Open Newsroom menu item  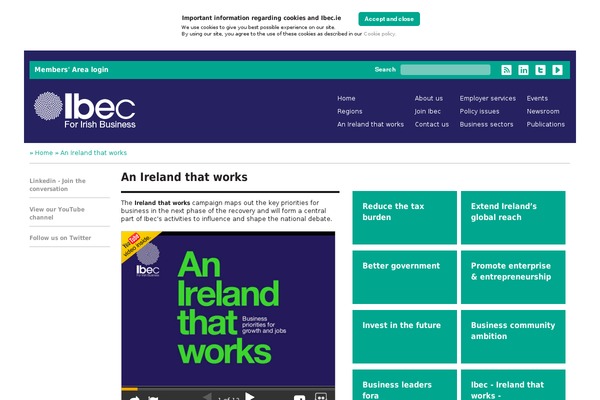pyautogui.click(x=543, y=111)
